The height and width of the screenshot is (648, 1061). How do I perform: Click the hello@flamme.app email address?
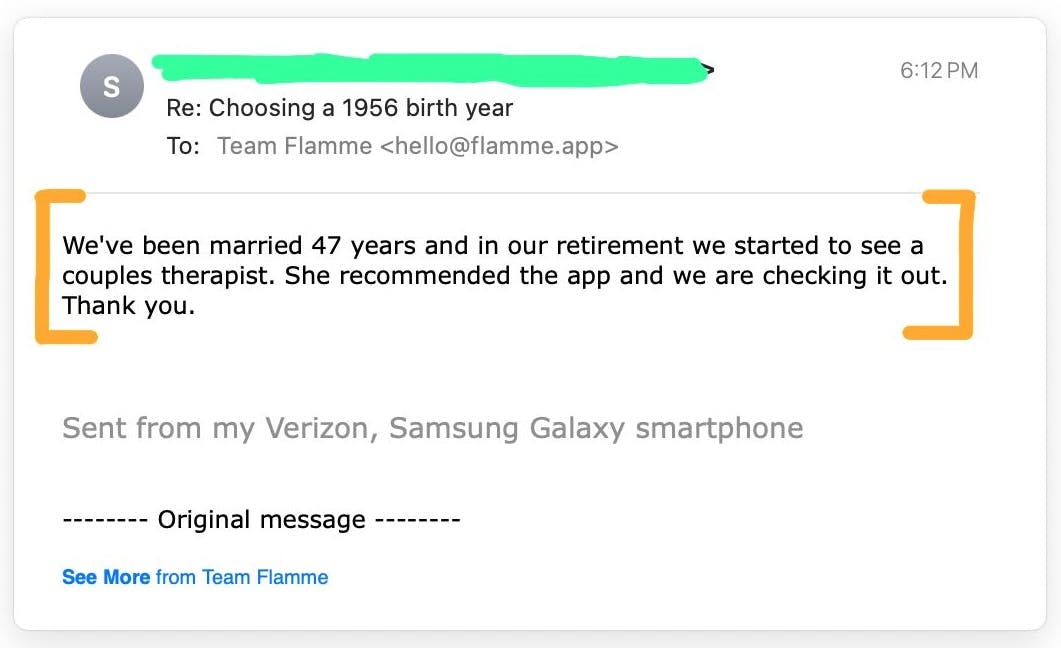coord(499,146)
